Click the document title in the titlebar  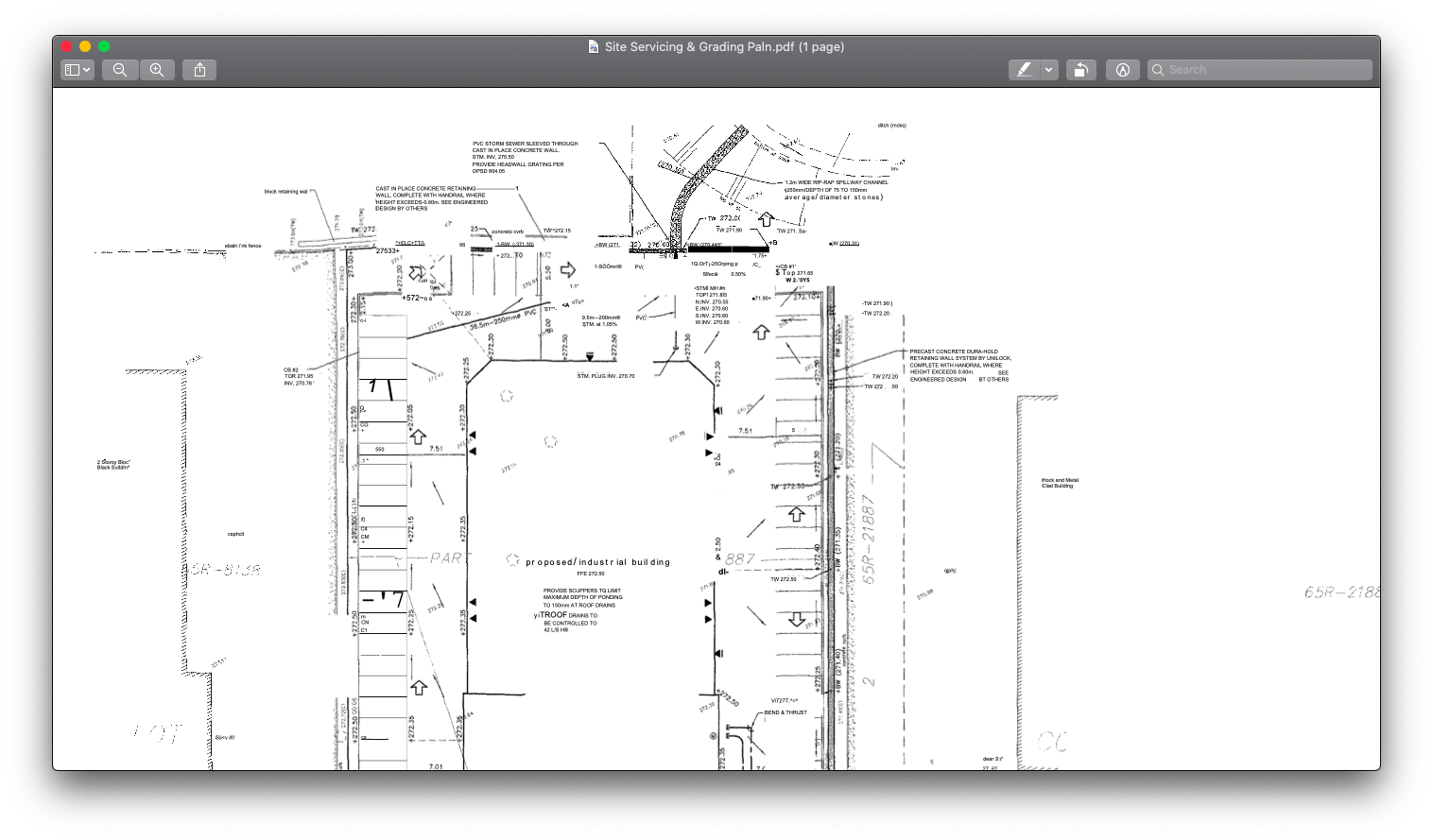point(716,45)
